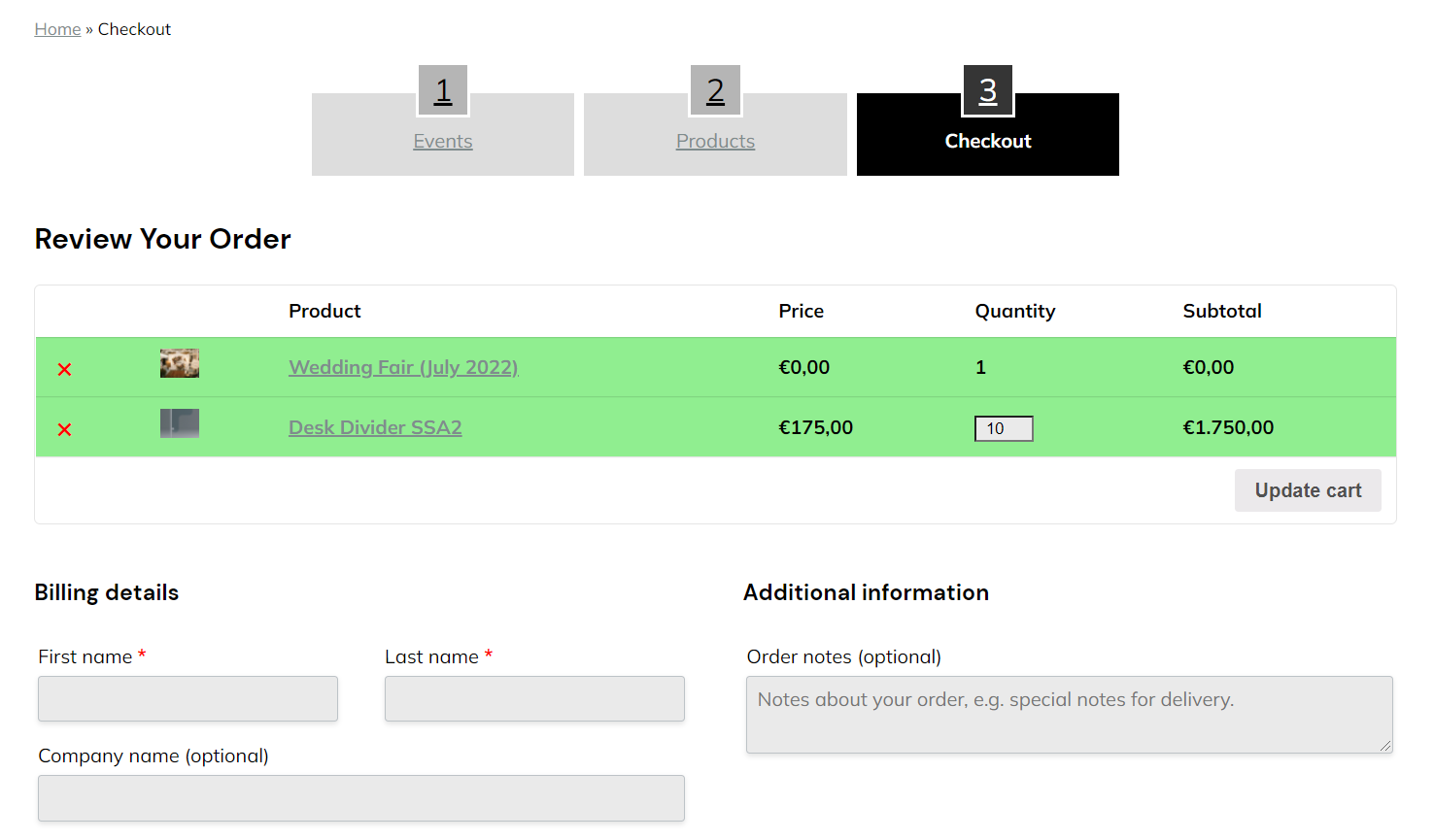This screenshot has height=840, width=1434.
Task: Grab the Order notes resize handle
Action: pyautogui.click(x=1385, y=746)
